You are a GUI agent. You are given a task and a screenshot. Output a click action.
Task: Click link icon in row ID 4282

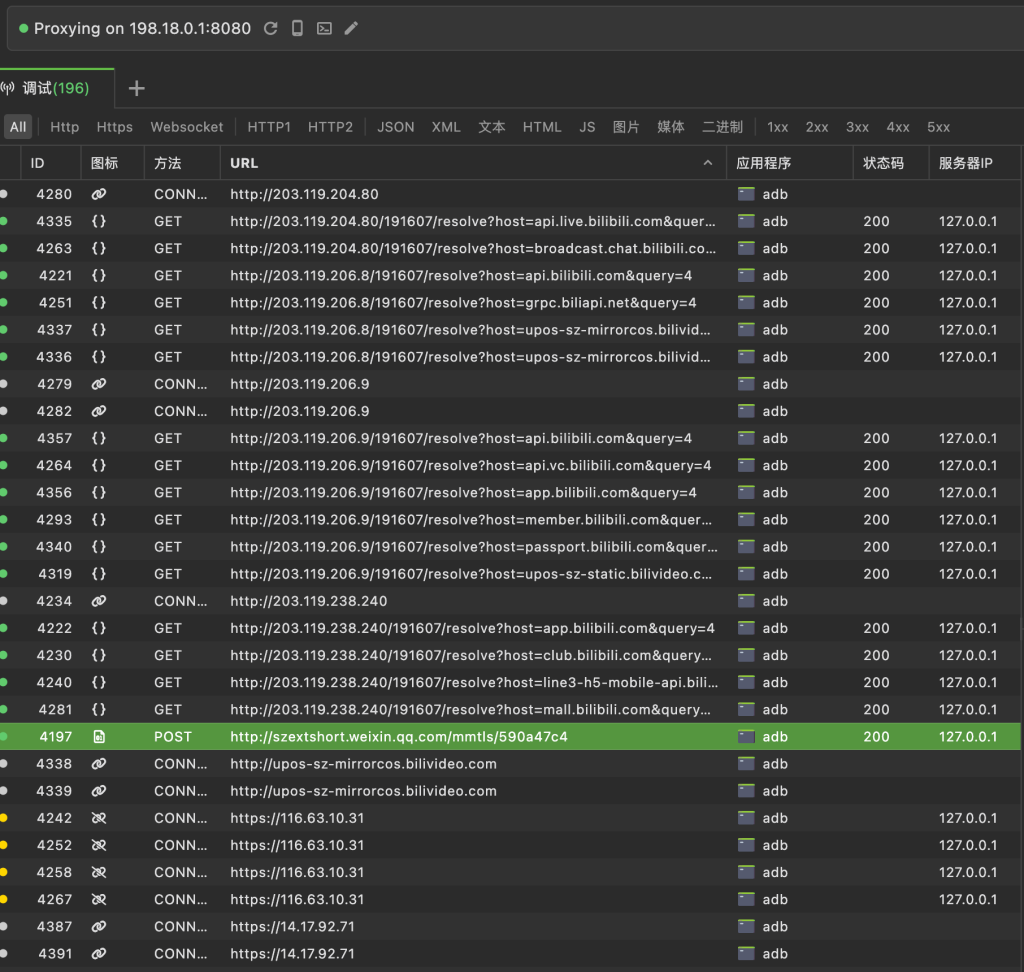pos(99,412)
